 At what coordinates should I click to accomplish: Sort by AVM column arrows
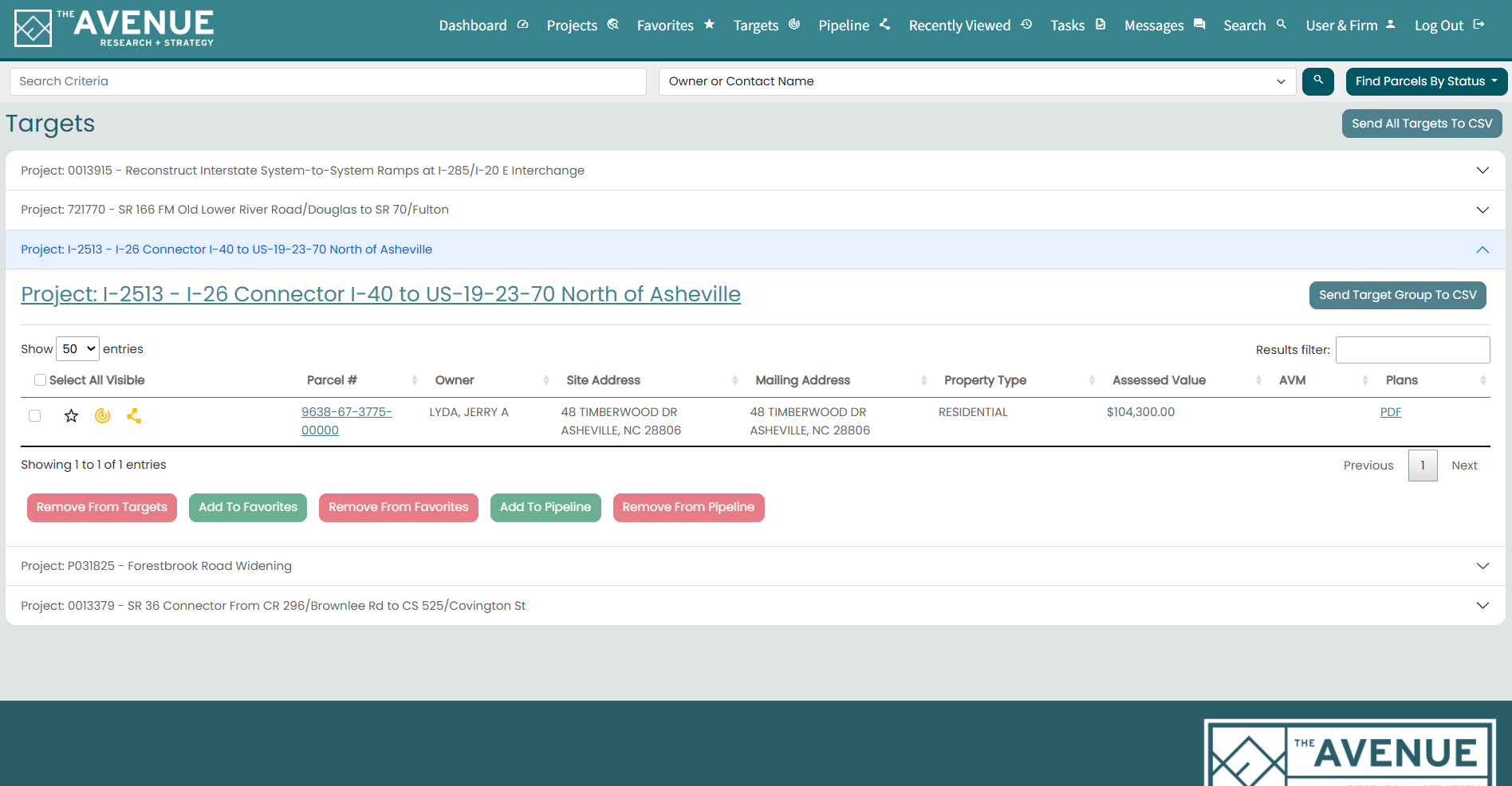coord(1365,380)
